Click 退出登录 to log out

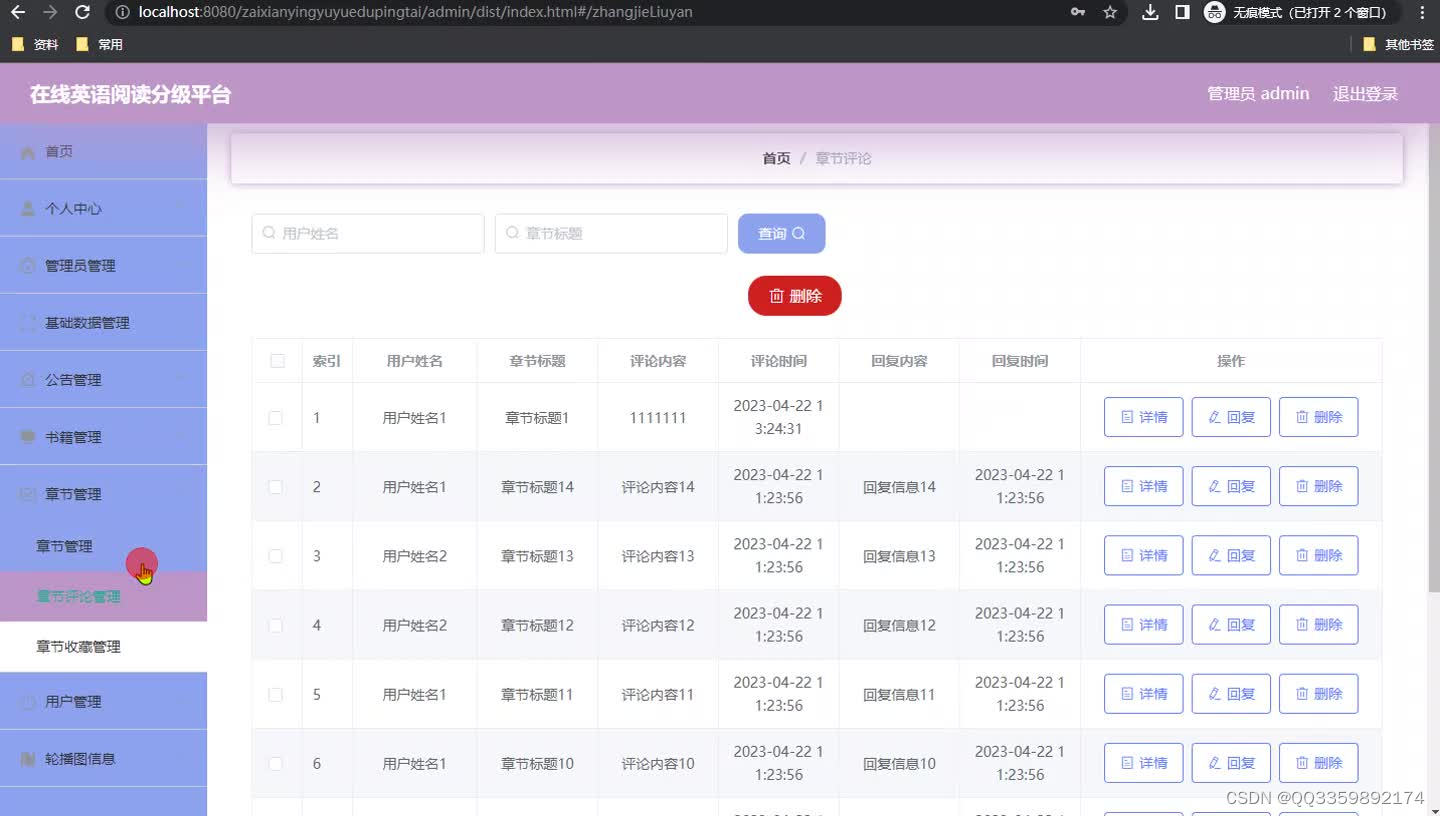tap(1365, 94)
